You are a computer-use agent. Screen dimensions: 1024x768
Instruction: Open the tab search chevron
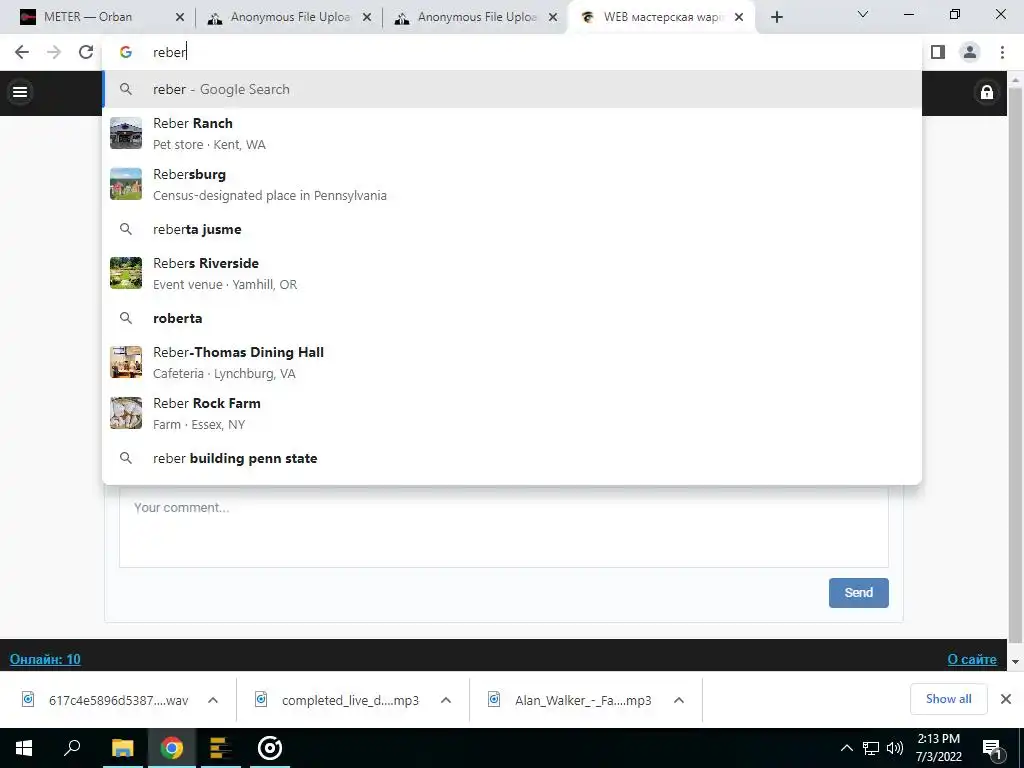point(863,14)
